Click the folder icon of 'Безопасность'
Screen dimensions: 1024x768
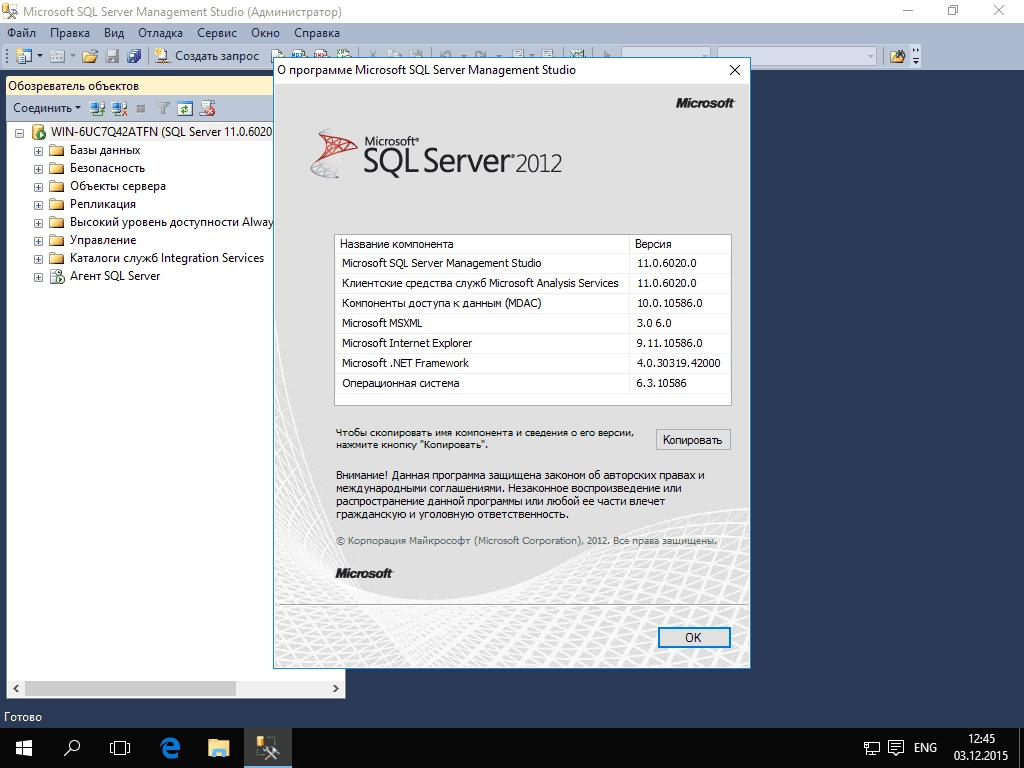click(x=57, y=168)
